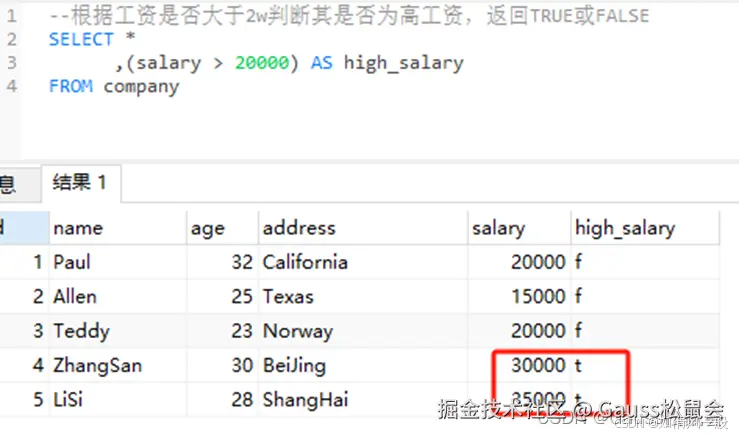Click the comment text on line 1

[349, 16]
